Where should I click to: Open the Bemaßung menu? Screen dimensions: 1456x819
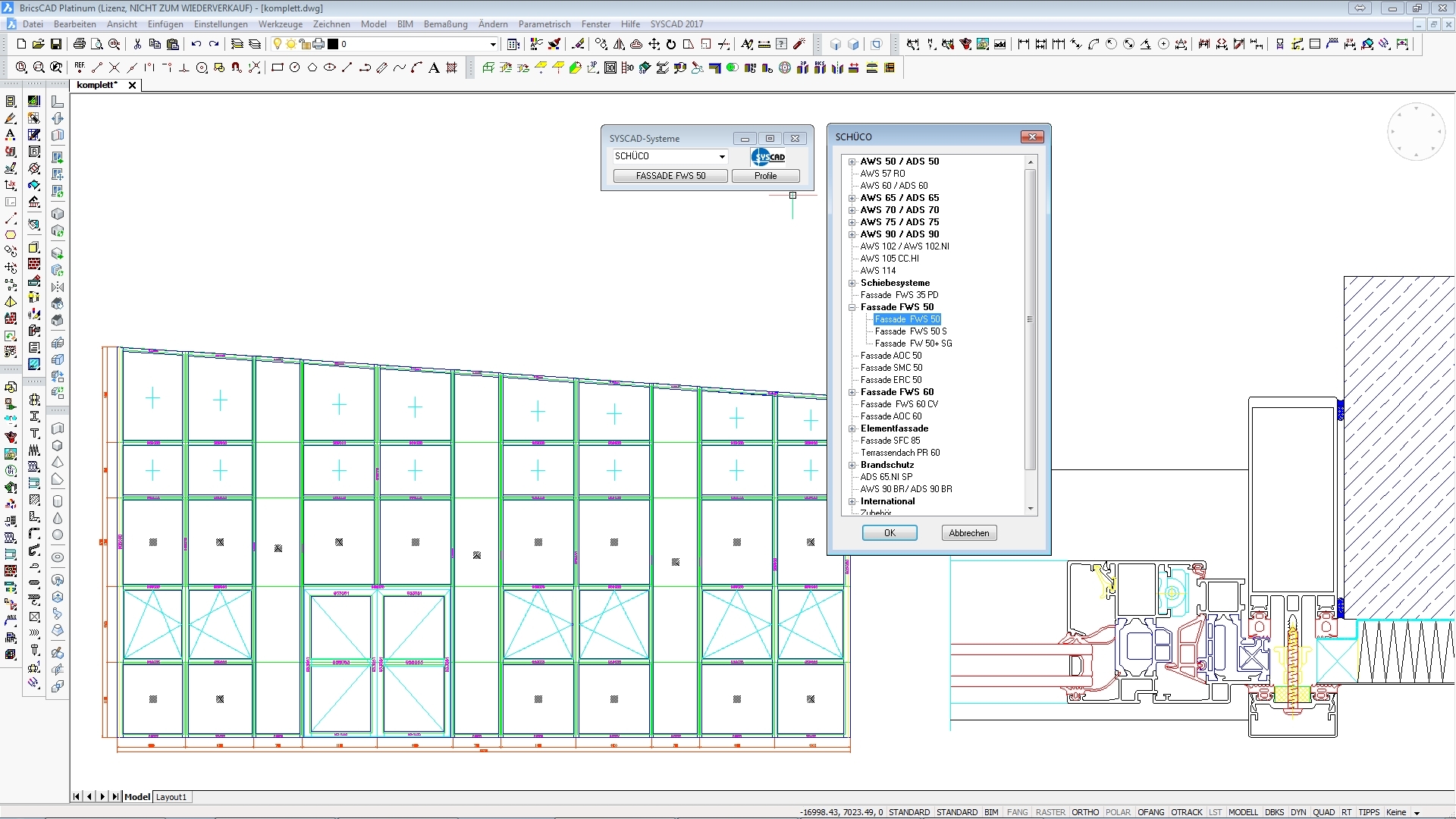point(445,24)
